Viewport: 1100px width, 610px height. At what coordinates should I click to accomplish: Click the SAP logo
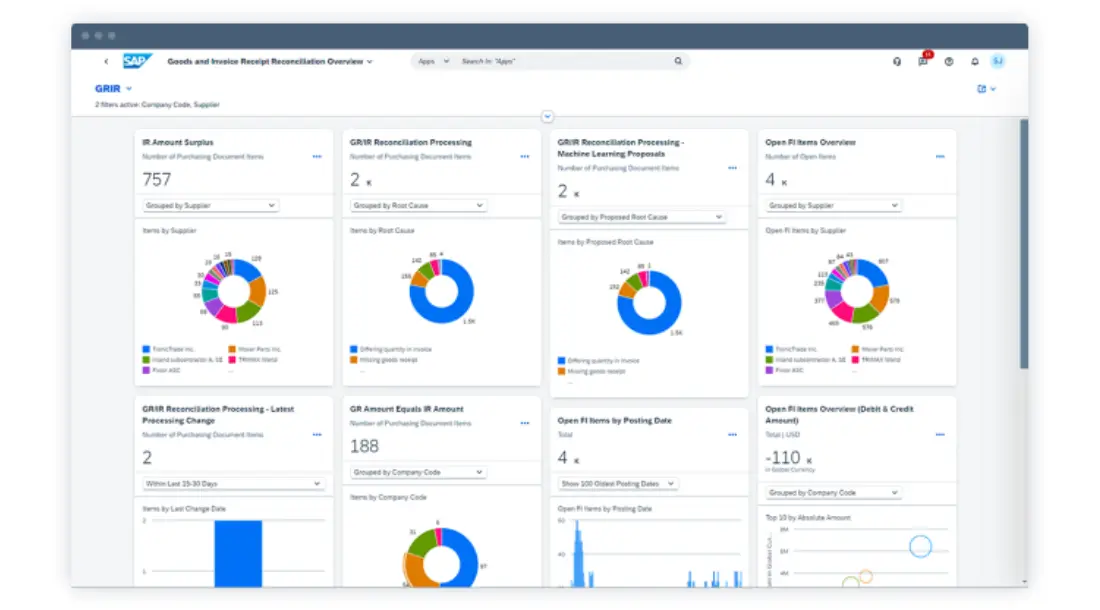tap(137, 61)
